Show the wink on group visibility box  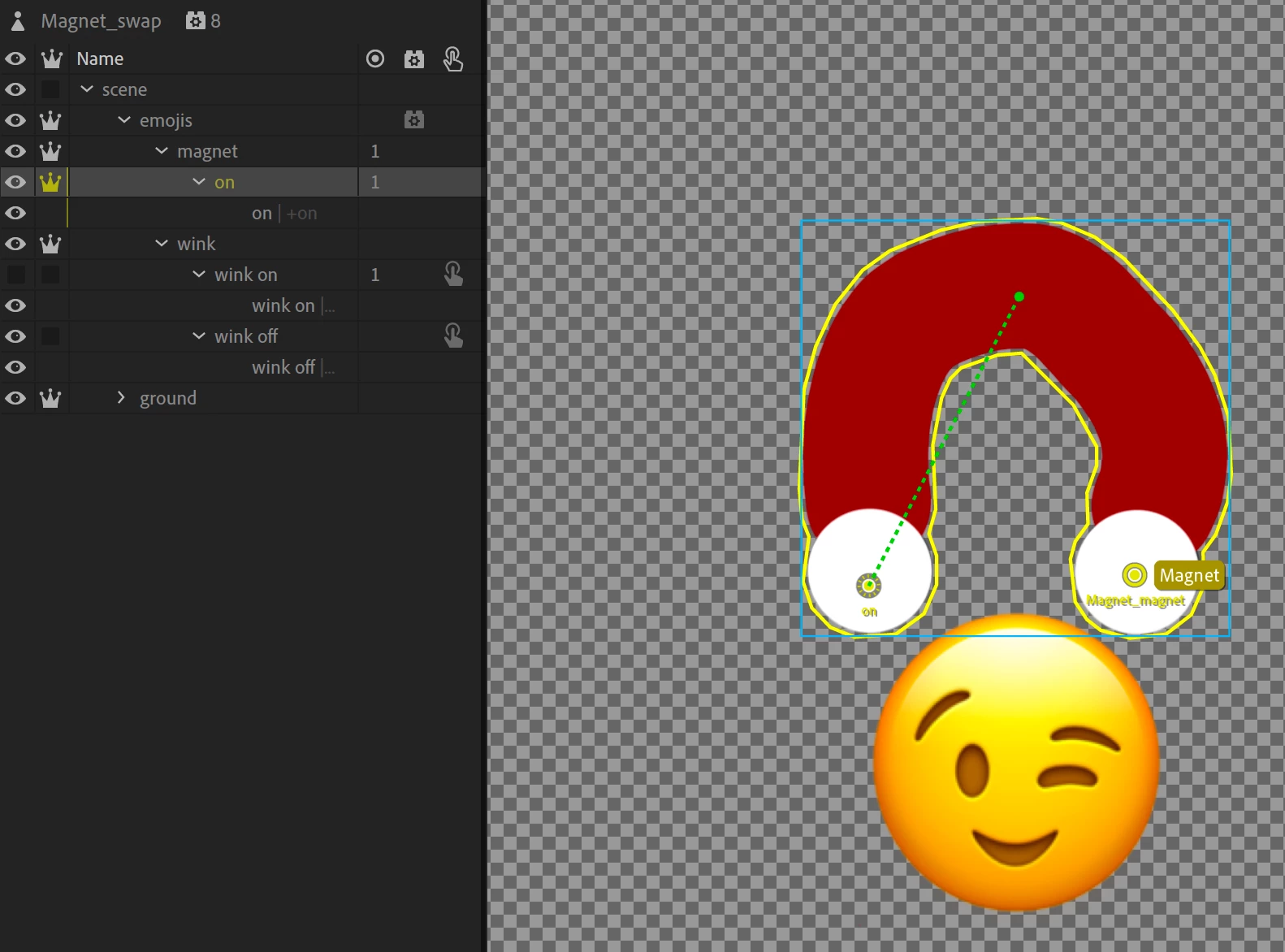pyautogui.click(x=15, y=275)
